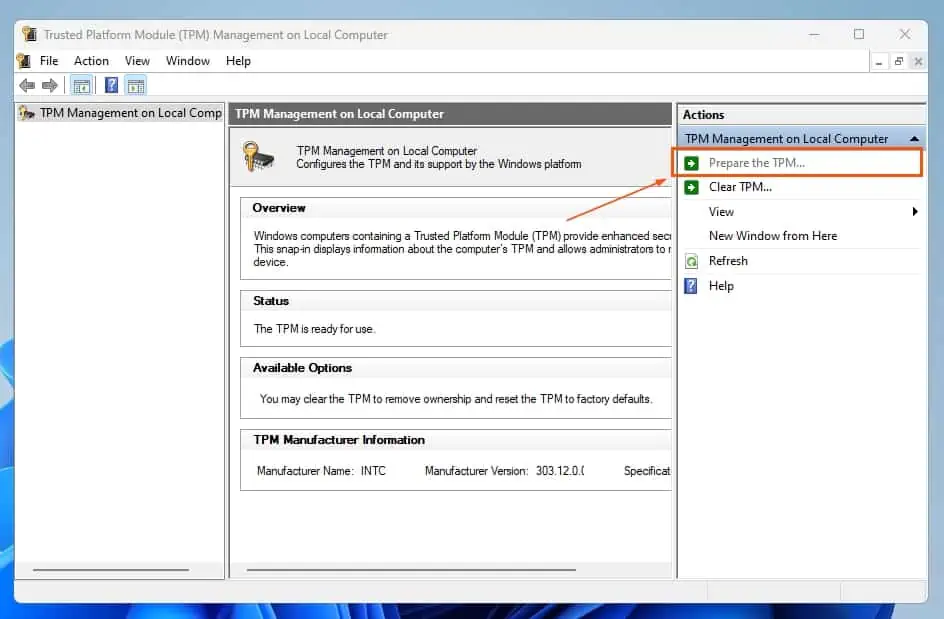944x619 pixels.
Task: Open the Action menu
Action: coord(92,61)
